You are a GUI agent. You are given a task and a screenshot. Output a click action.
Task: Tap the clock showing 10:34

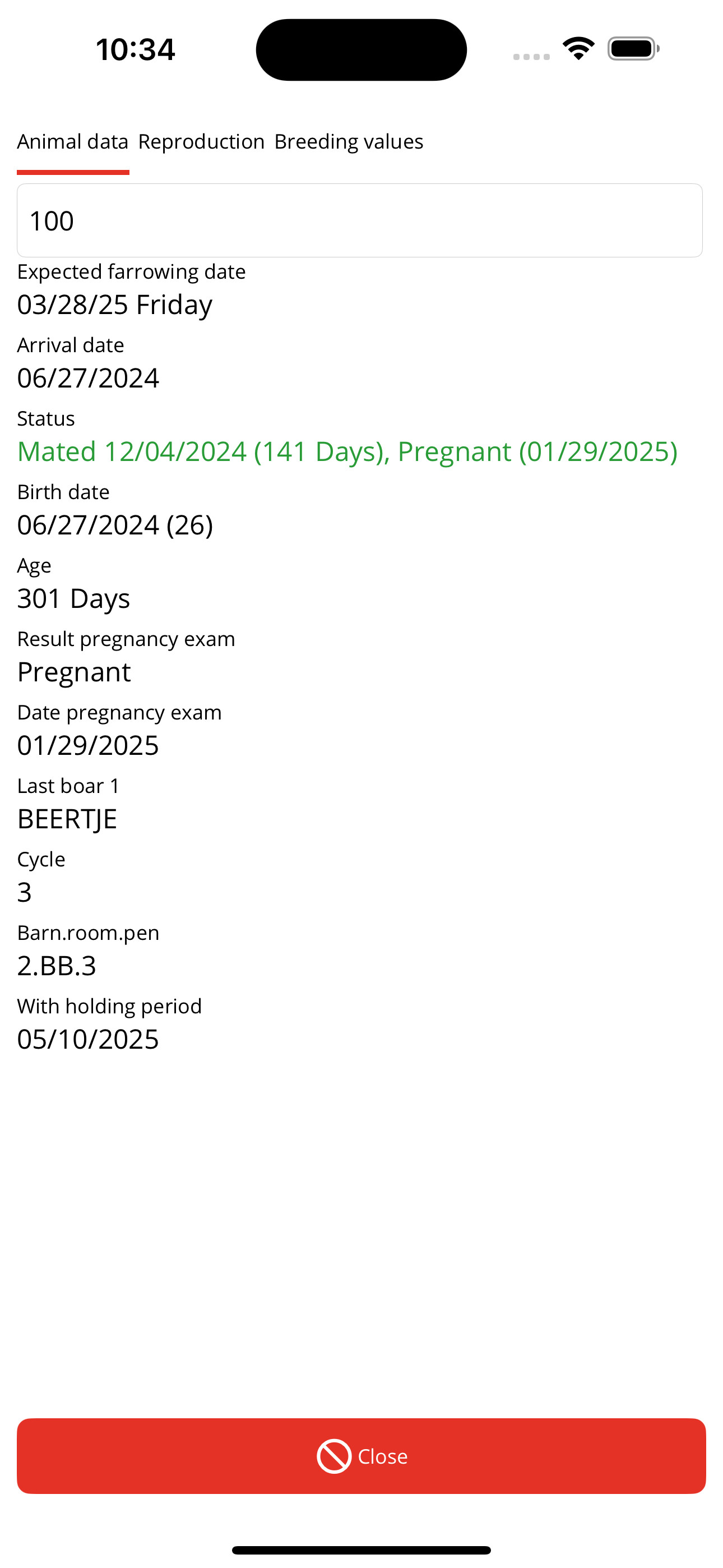[x=135, y=49]
